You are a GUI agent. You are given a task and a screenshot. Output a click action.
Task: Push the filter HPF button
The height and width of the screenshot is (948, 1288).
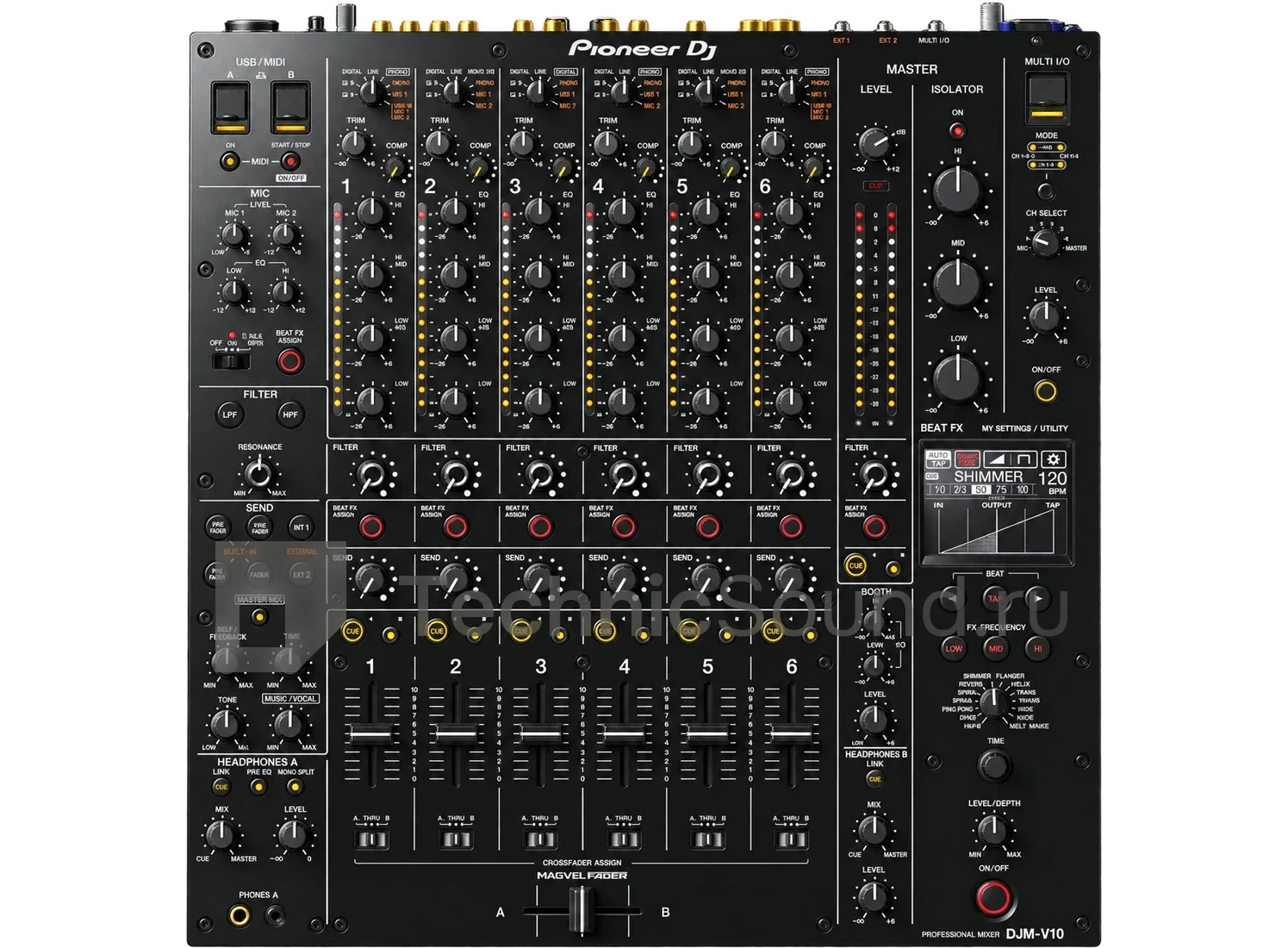click(x=290, y=415)
